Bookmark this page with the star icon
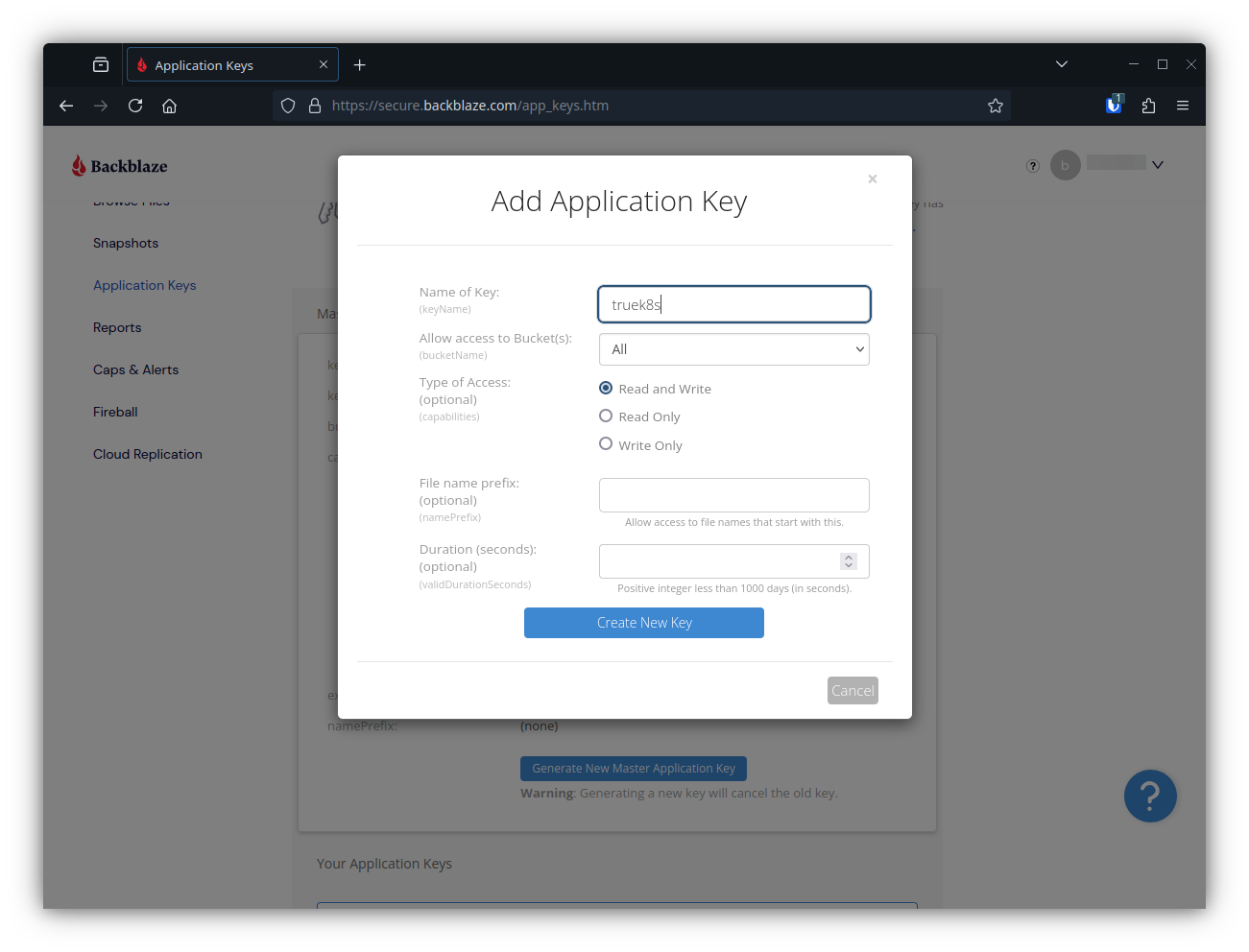This screenshot has width=1249, height=952. click(x=996, y=106)
